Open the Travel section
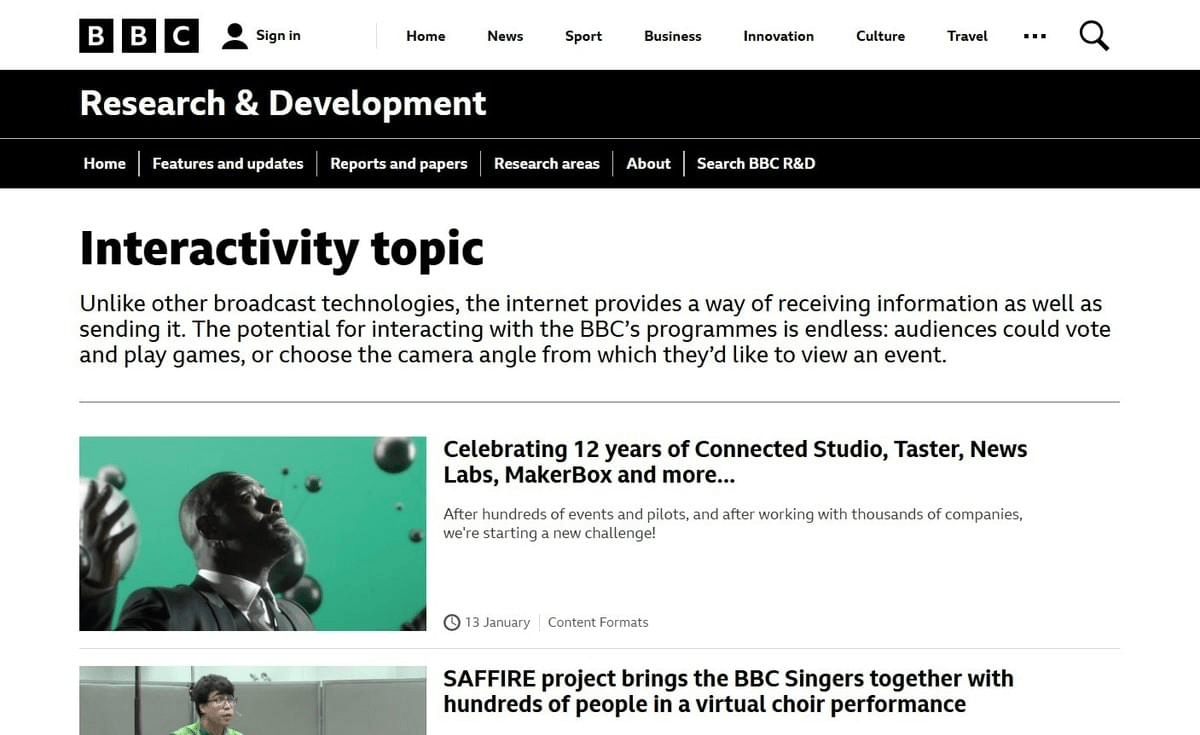 966,36
